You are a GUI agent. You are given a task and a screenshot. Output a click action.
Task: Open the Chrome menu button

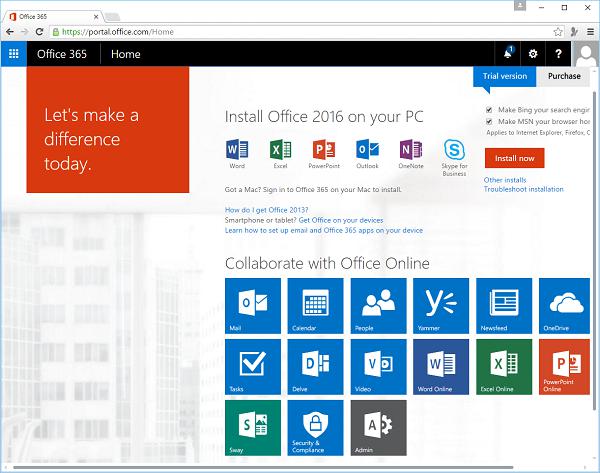[589, 32]
